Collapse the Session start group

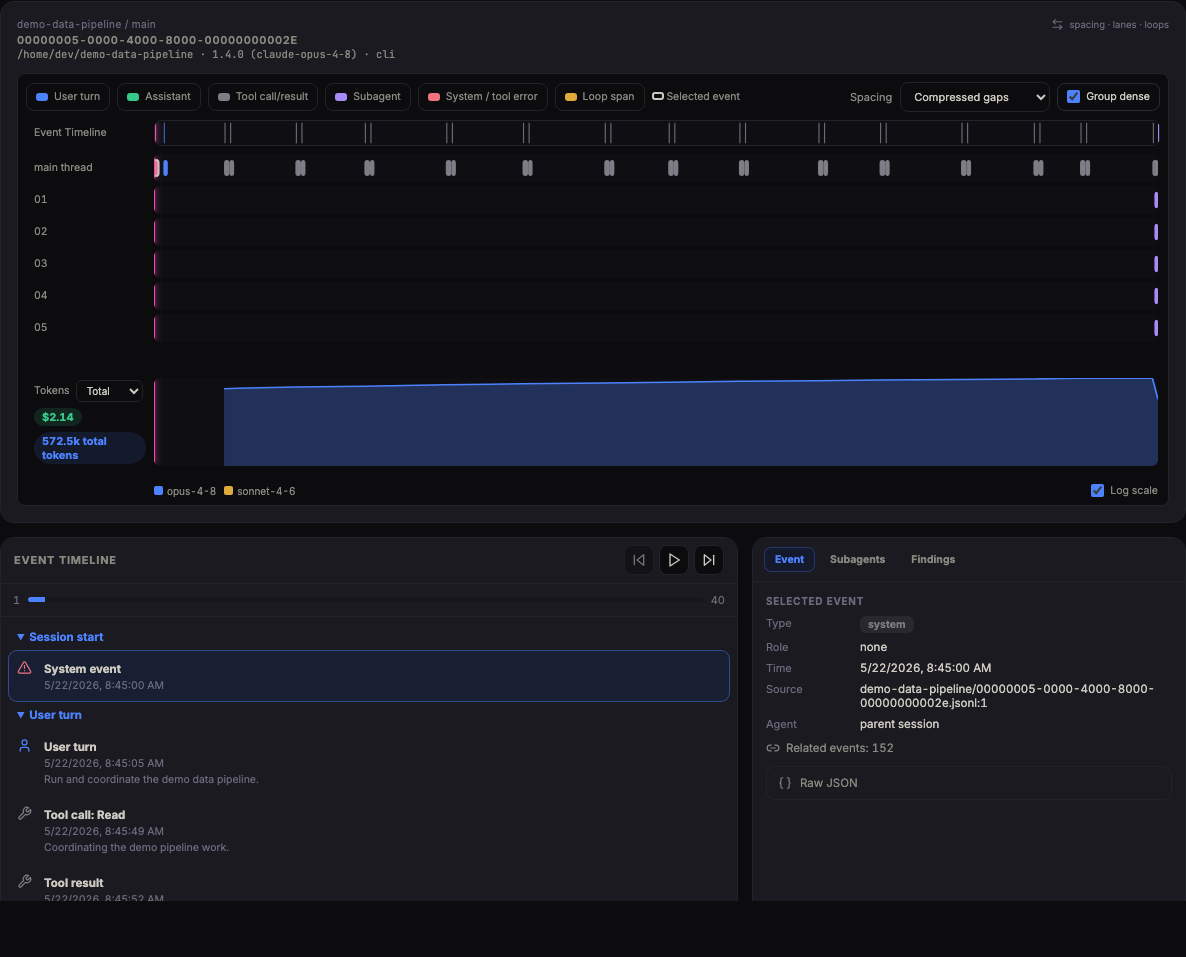click(x=60, y=637)
